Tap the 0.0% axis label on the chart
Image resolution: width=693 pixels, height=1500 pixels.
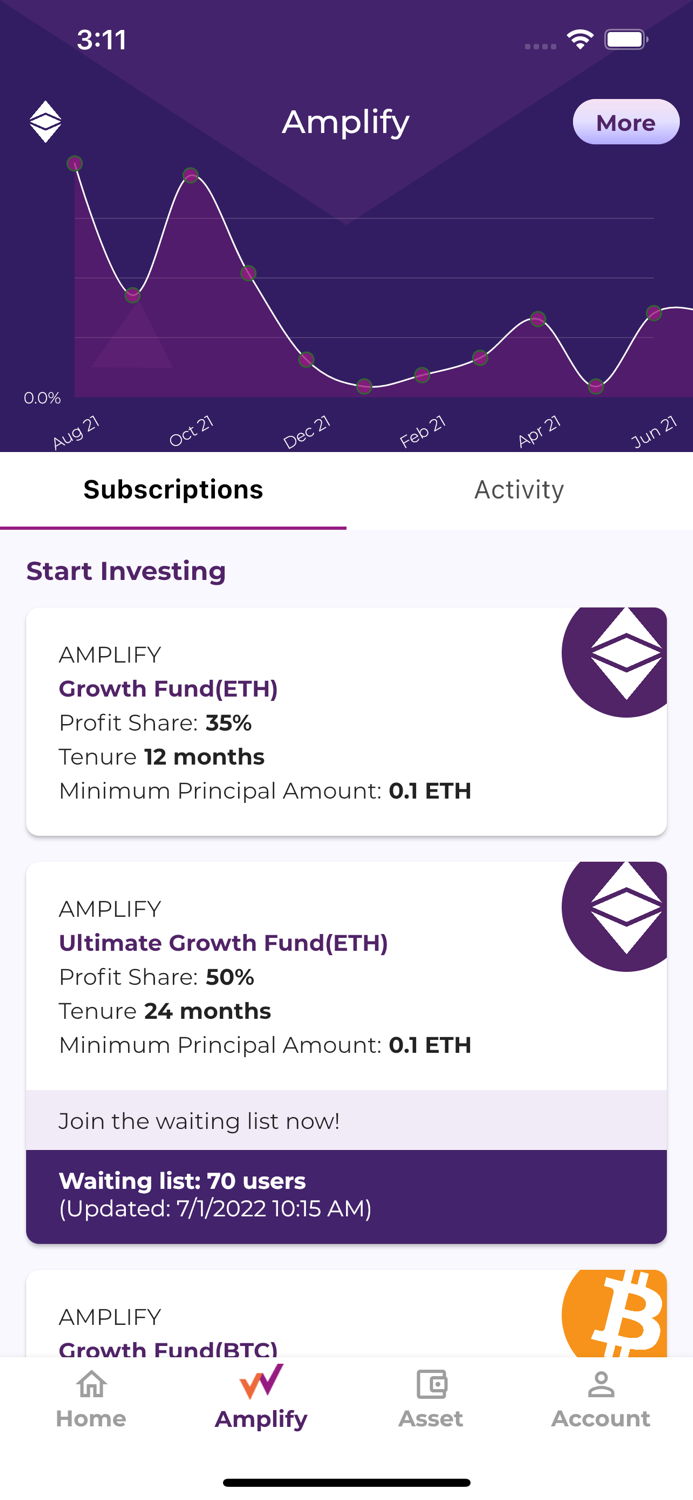41,397
